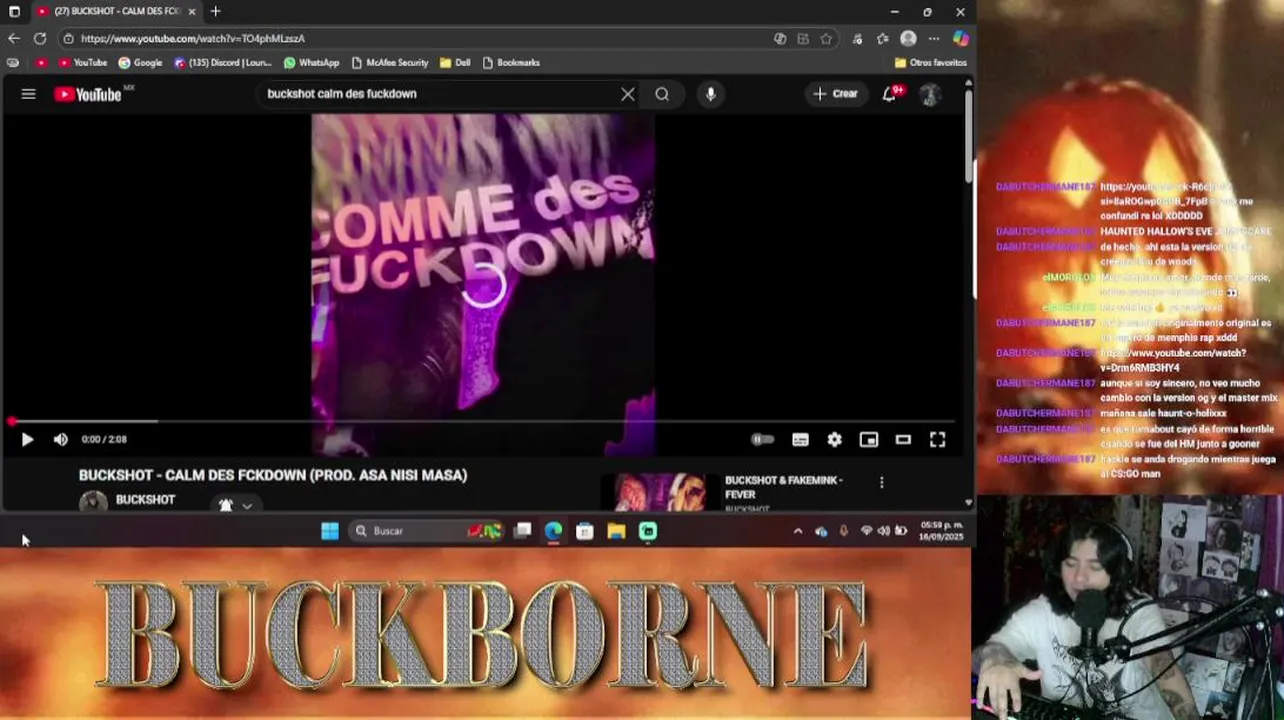Show hidden system tray icons
Screen dimensions: 1284x720
[797, 531]
